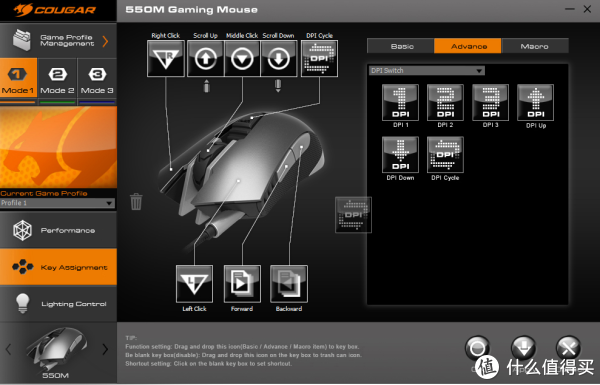Click the Forward key assignment box
The width and height of the screenshot is (600, 385).
pos(242,284)
